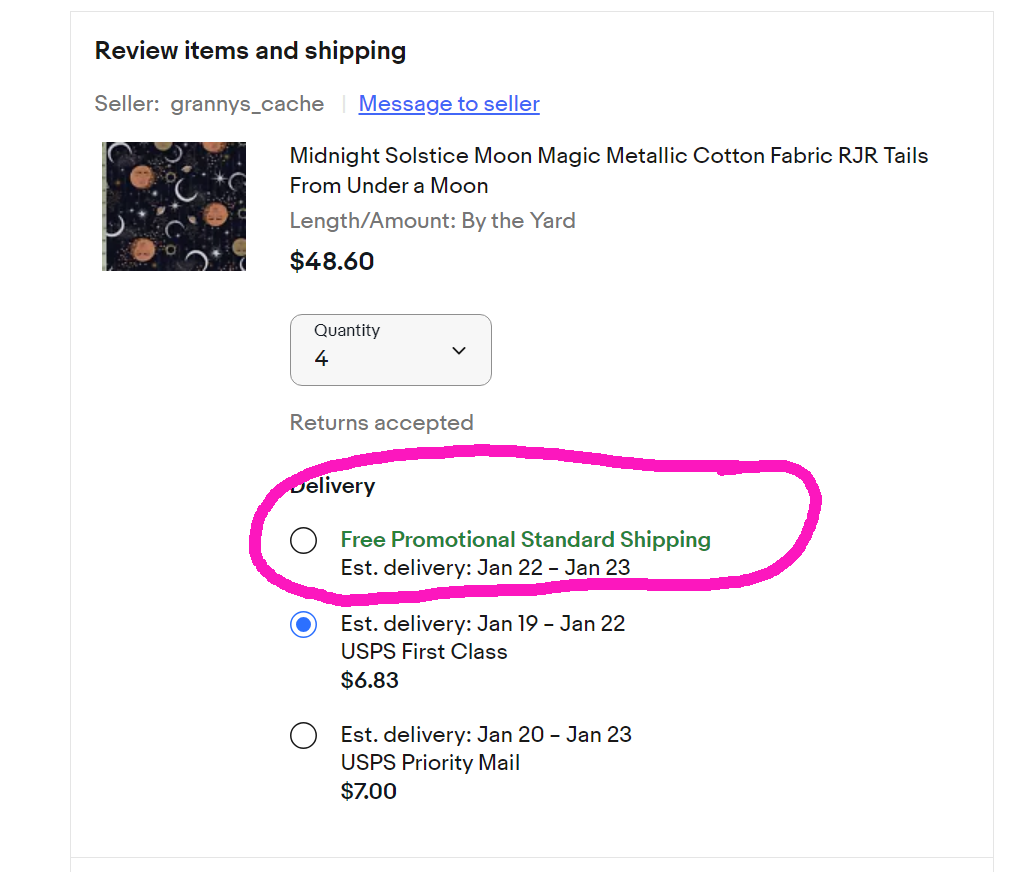The image size is (1010, 872).
Task: Click the Quantity dropdown chevron arrow
Action: 459,350
